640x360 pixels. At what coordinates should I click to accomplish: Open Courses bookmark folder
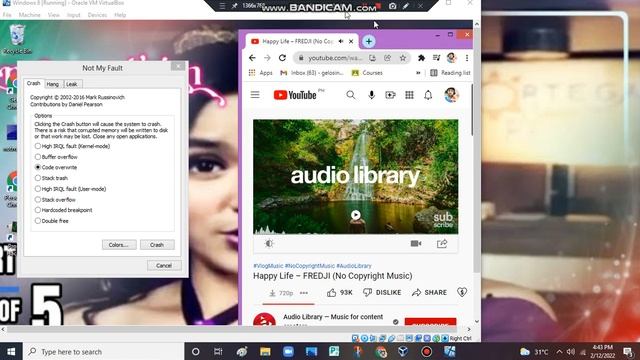367,73
